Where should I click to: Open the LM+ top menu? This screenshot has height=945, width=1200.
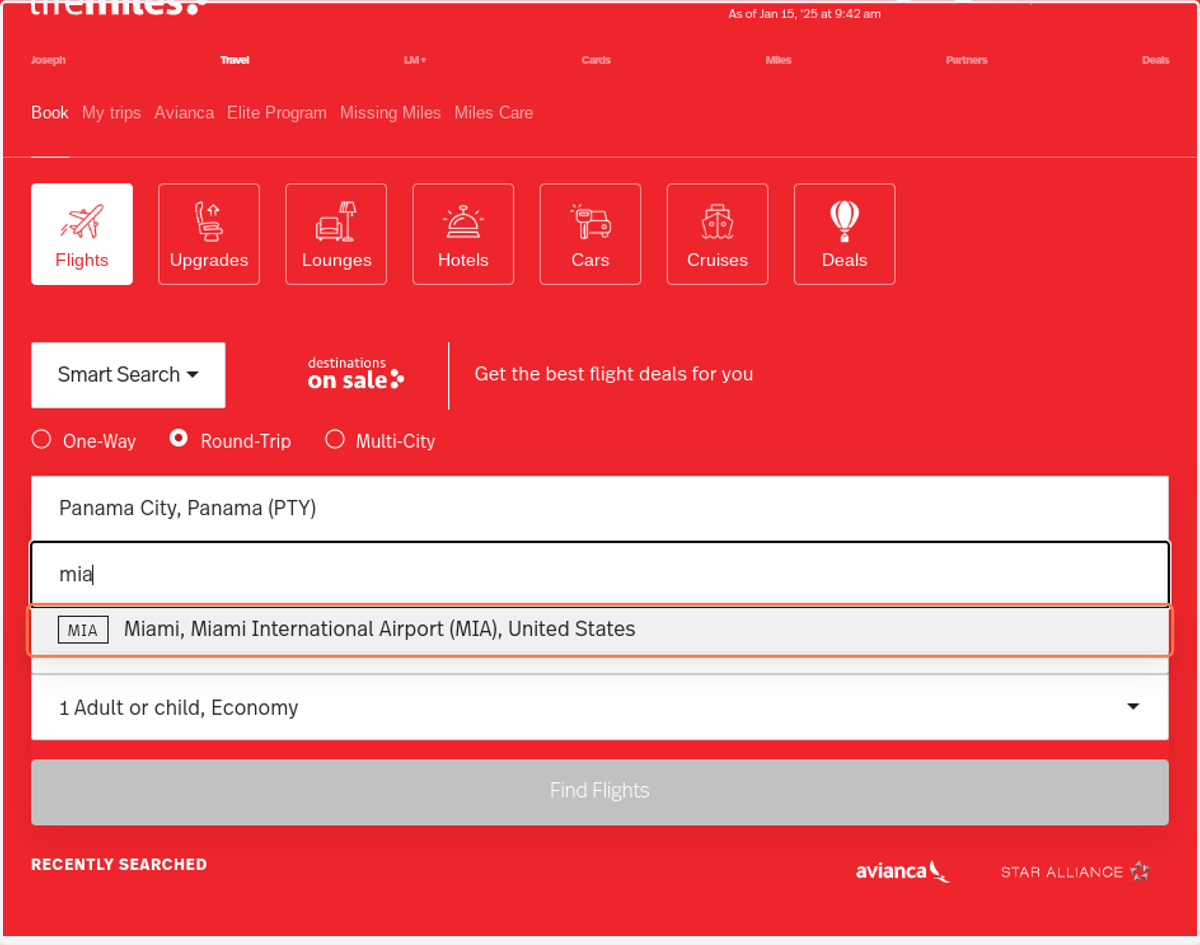click(x=415, y=60)
